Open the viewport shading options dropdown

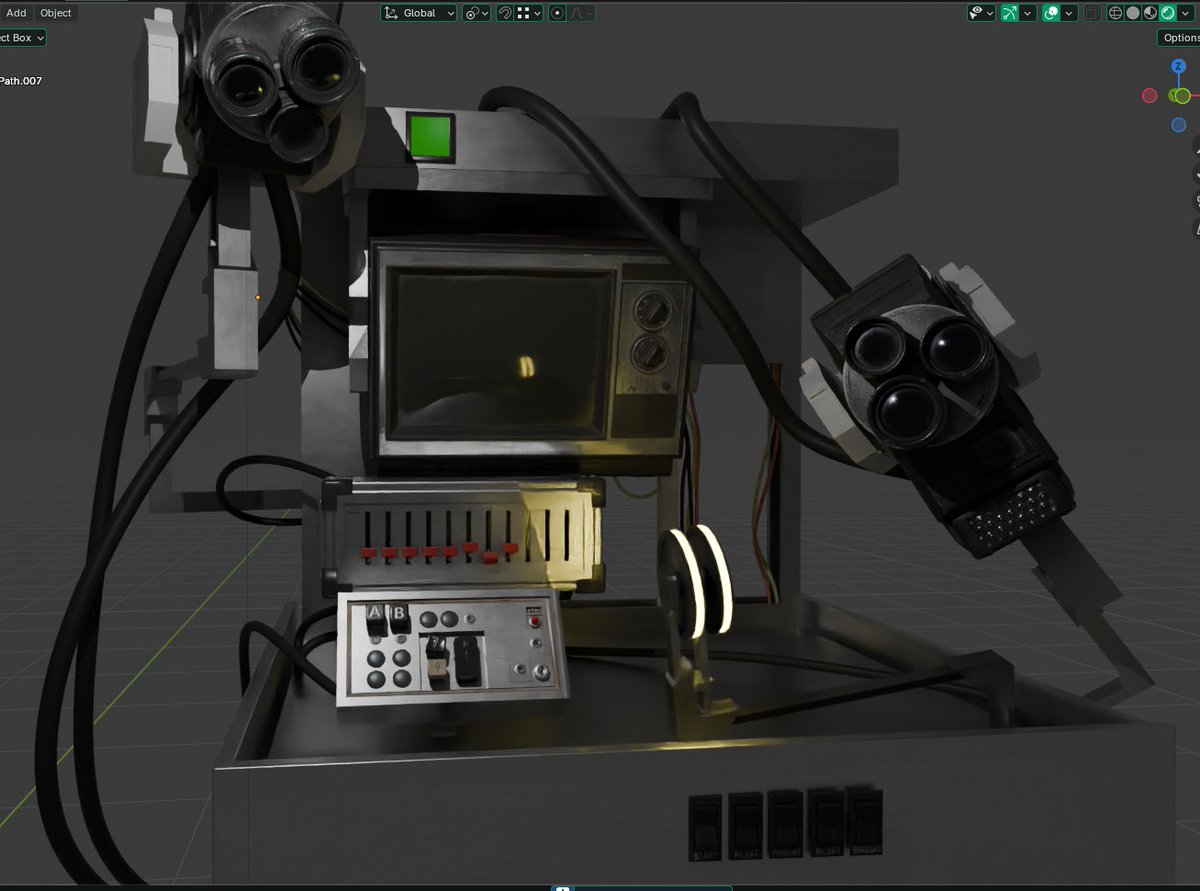[x=1185, y=13]
